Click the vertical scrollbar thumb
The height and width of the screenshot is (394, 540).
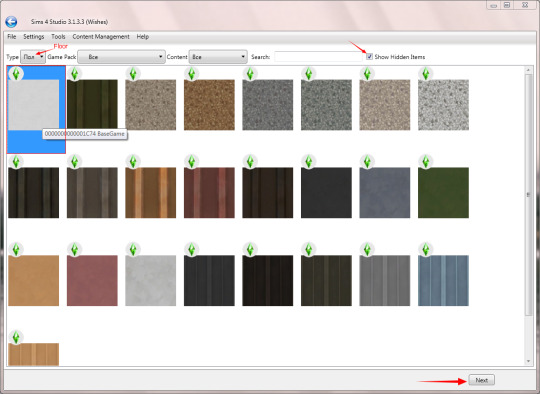[x=528, y=195]
